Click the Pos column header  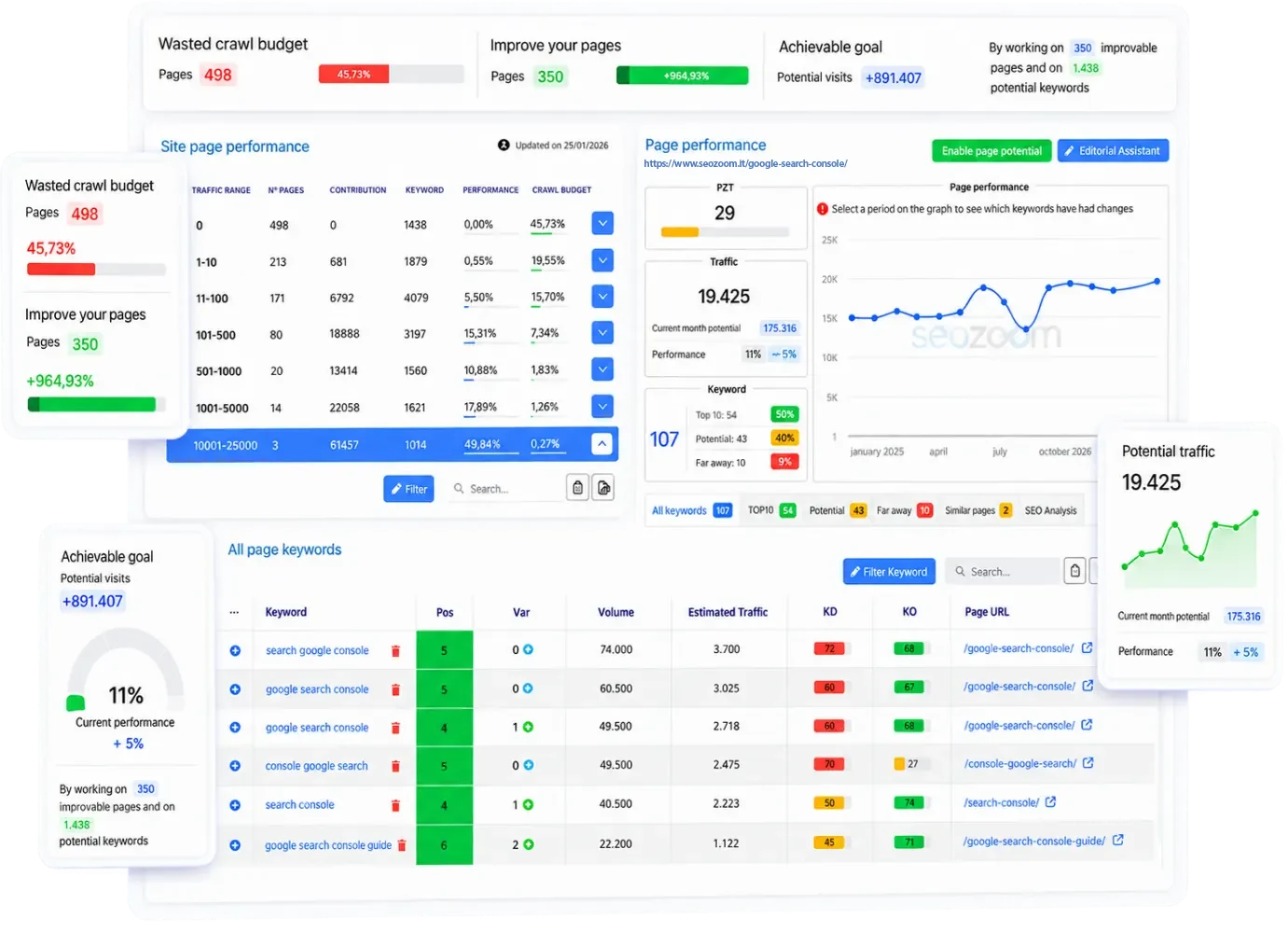coord(445,613)
